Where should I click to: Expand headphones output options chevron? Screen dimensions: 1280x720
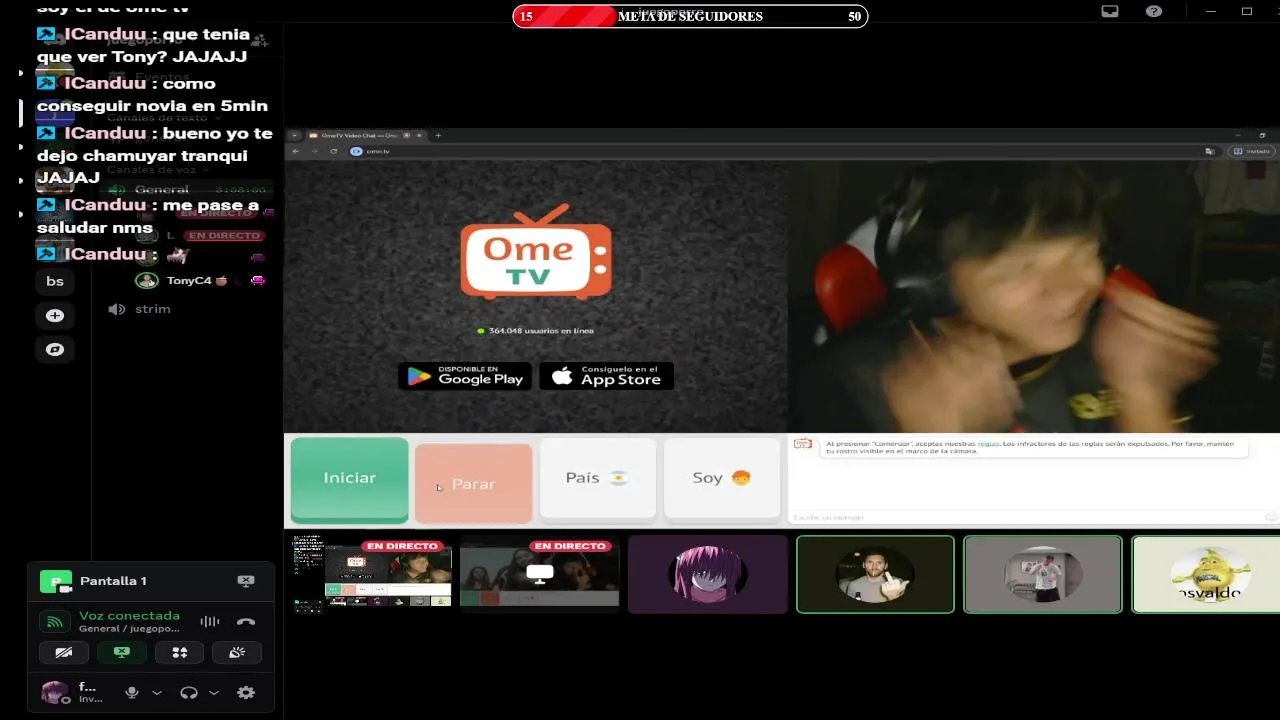(x=213, y=692)
